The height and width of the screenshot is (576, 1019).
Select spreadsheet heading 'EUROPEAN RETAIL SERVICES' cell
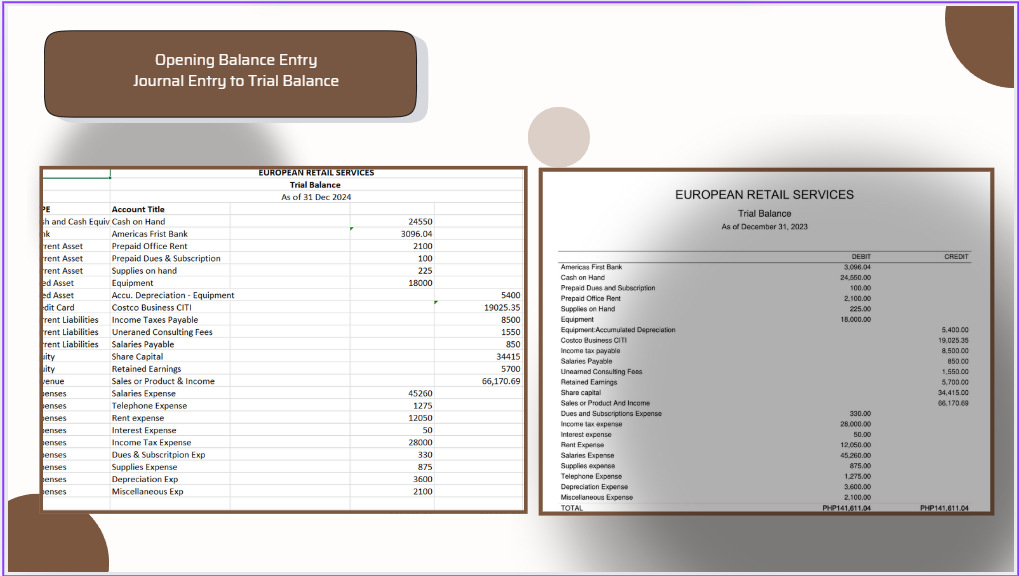tap(316, 173)
